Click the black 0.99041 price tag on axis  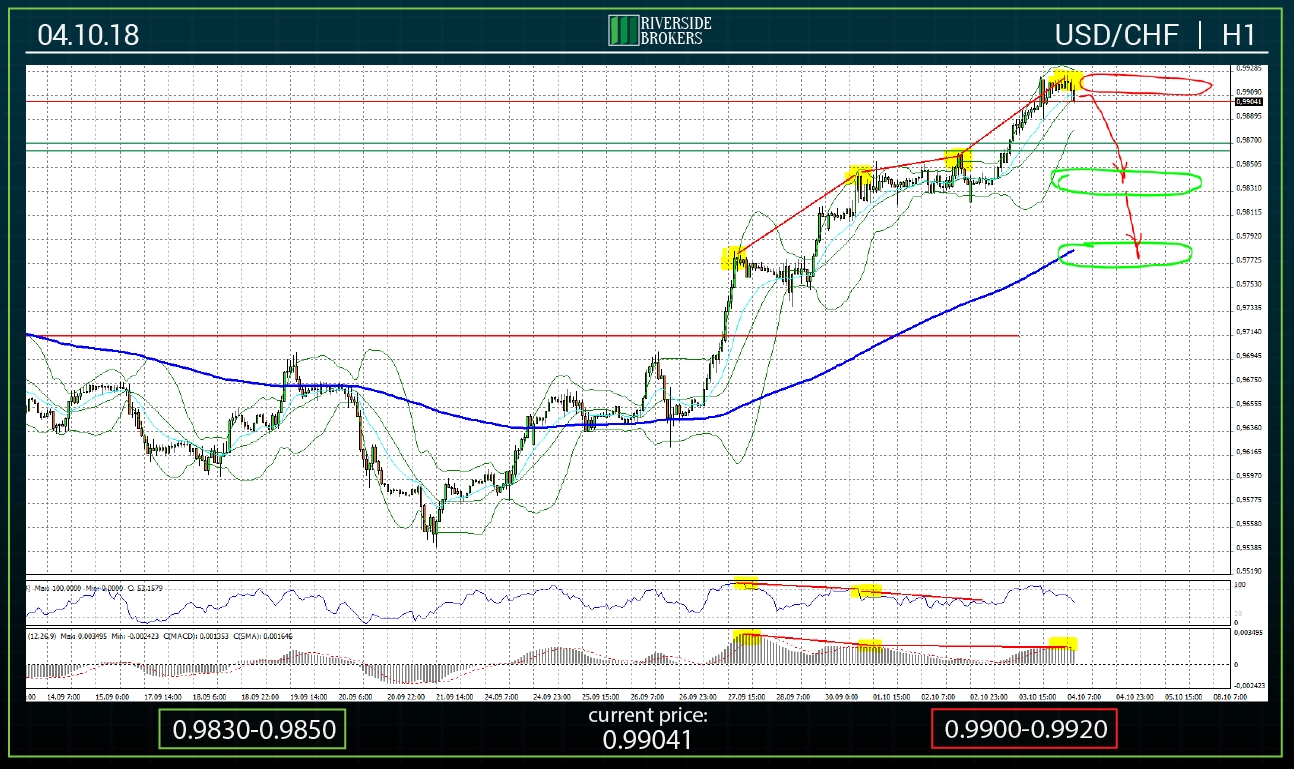1250,101
